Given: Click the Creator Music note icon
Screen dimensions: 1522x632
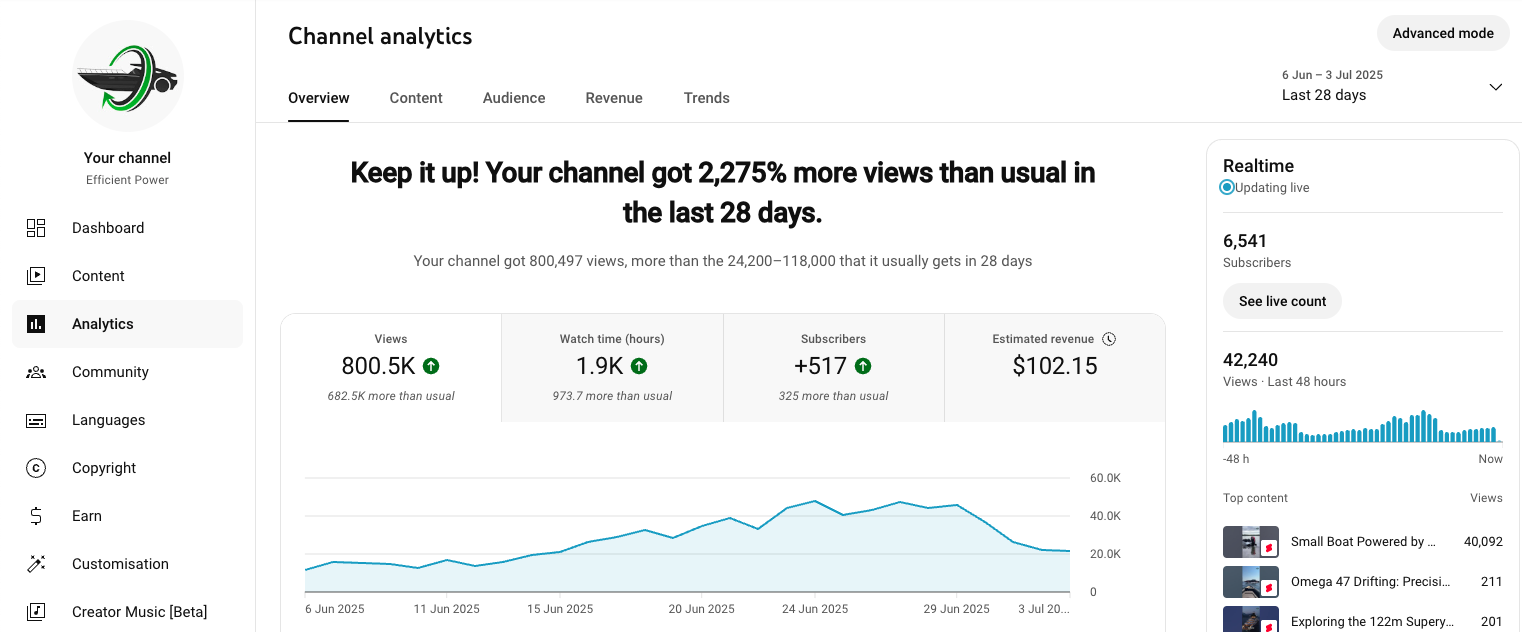Looking at the screenshot, I should pyautogui.click(x=36, y=612).
